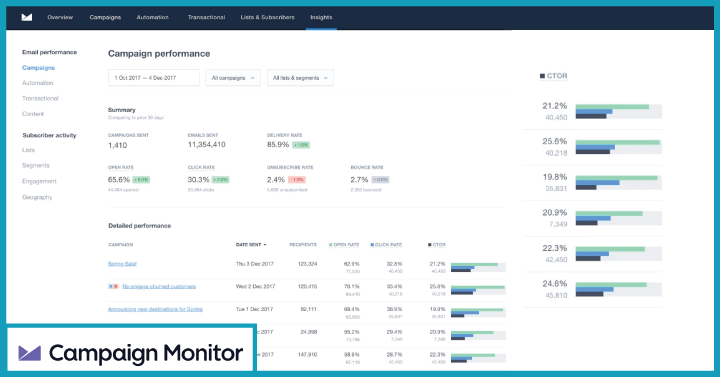Click the A/B test icon beside Re-engage churned customers
720x377 pixels.
pyautogui.click(x=113, y=287)
